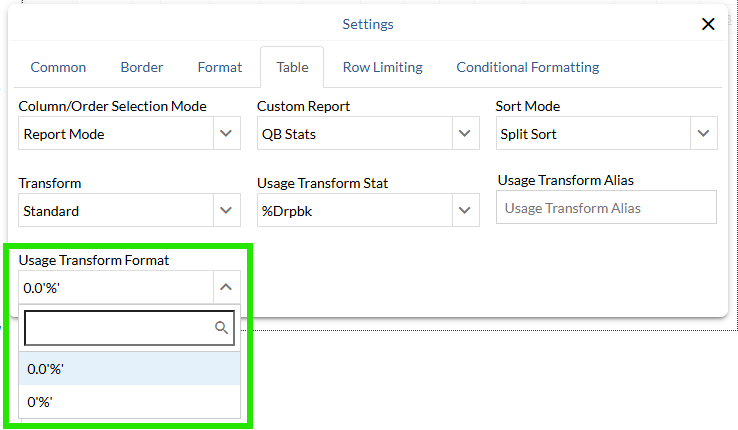Collapse the Usage Transform Format chevron
The height and width of the screenshot is (430, 738).
click(227, 288)
